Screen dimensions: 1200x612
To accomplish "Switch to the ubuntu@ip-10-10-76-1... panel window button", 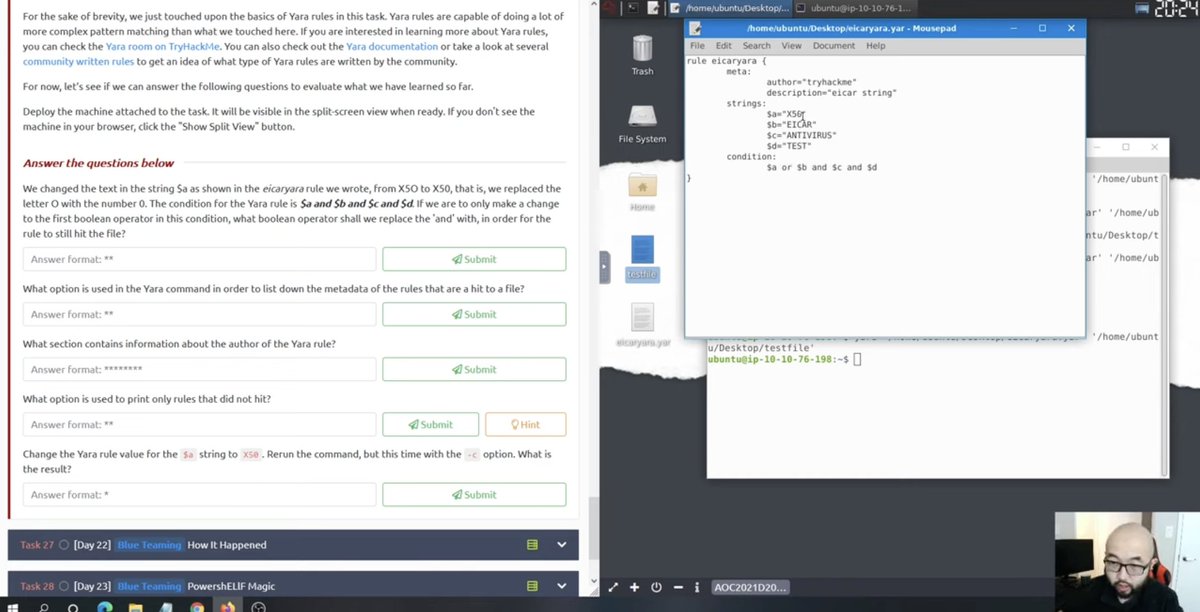I will pos(856,8).
